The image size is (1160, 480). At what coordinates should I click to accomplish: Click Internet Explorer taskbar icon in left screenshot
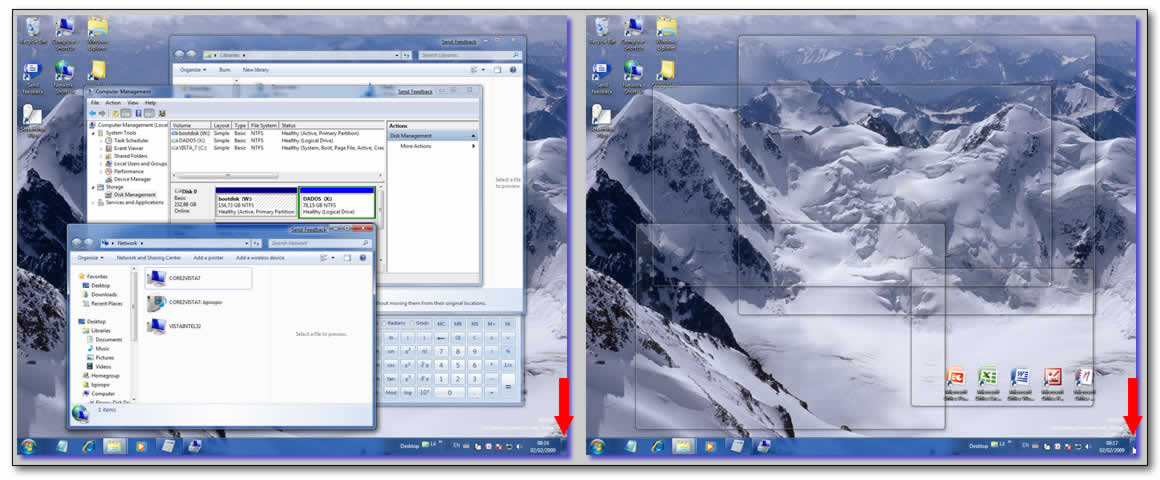point(88,445)
